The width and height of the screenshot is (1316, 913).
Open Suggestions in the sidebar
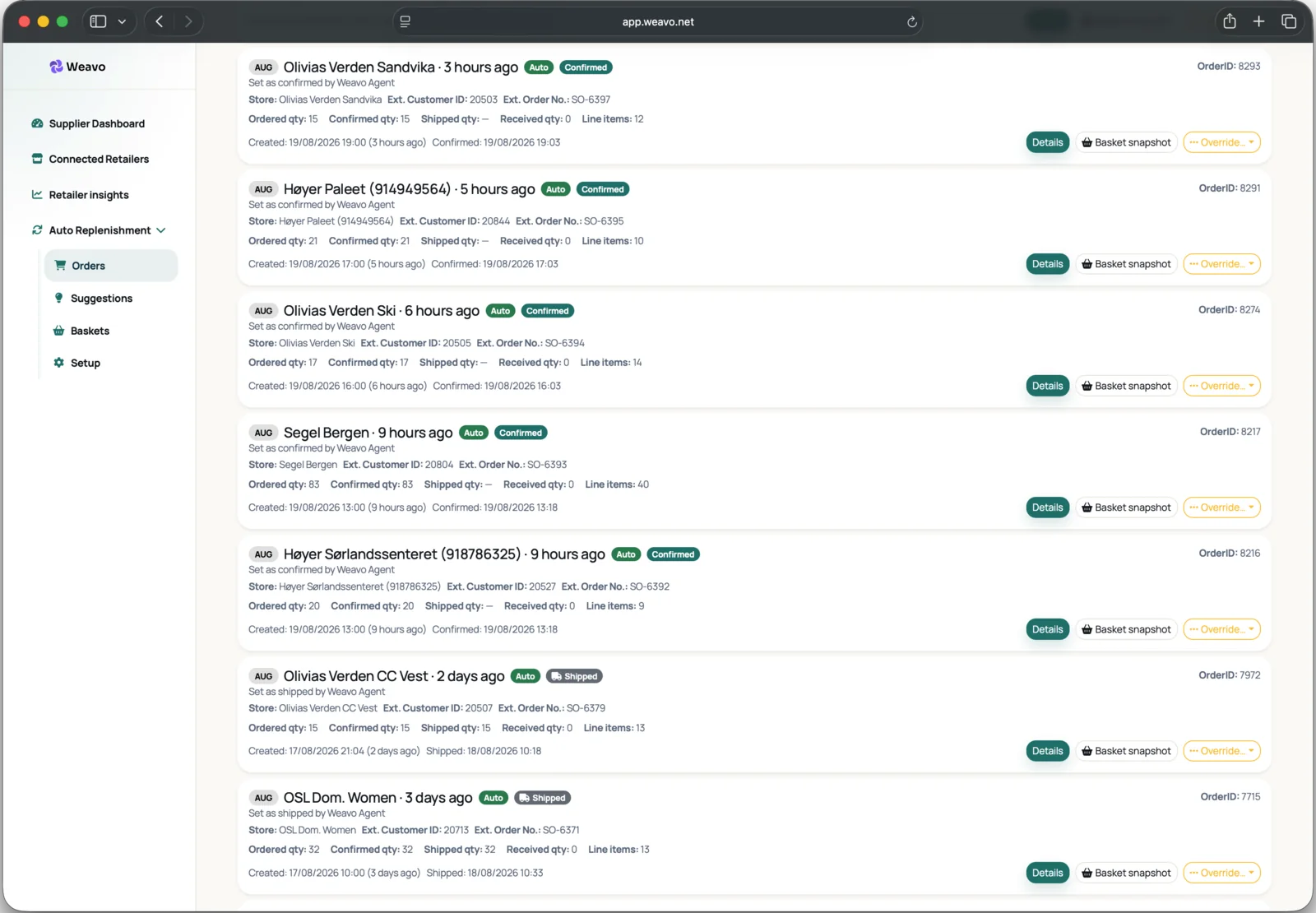pos(101,299)
